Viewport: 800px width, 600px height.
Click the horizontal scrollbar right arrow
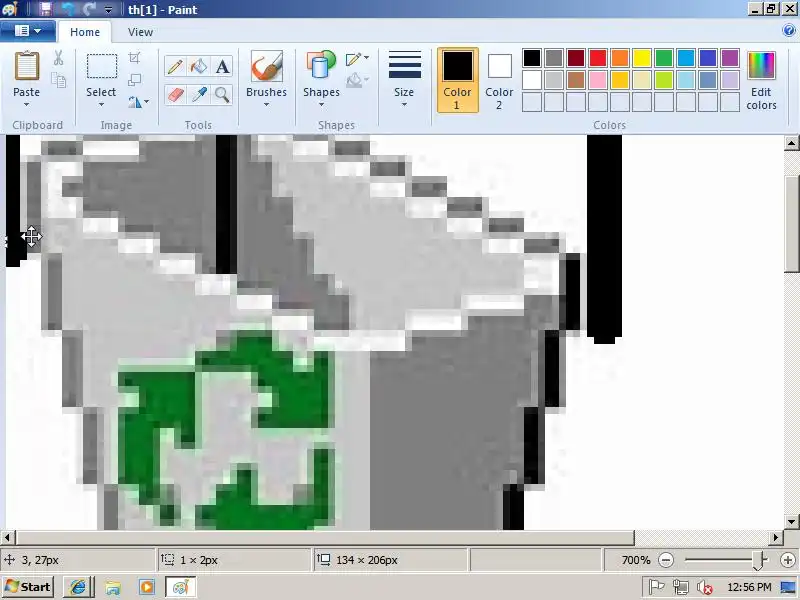click(776, 537)
